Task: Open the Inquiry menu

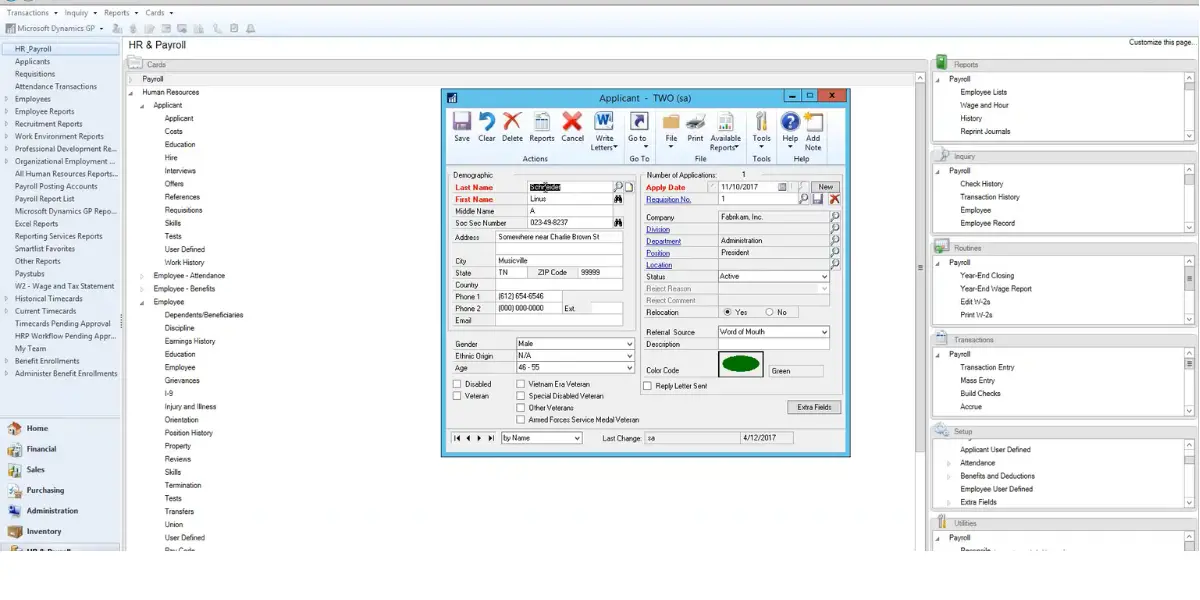Action: (80, 13)
